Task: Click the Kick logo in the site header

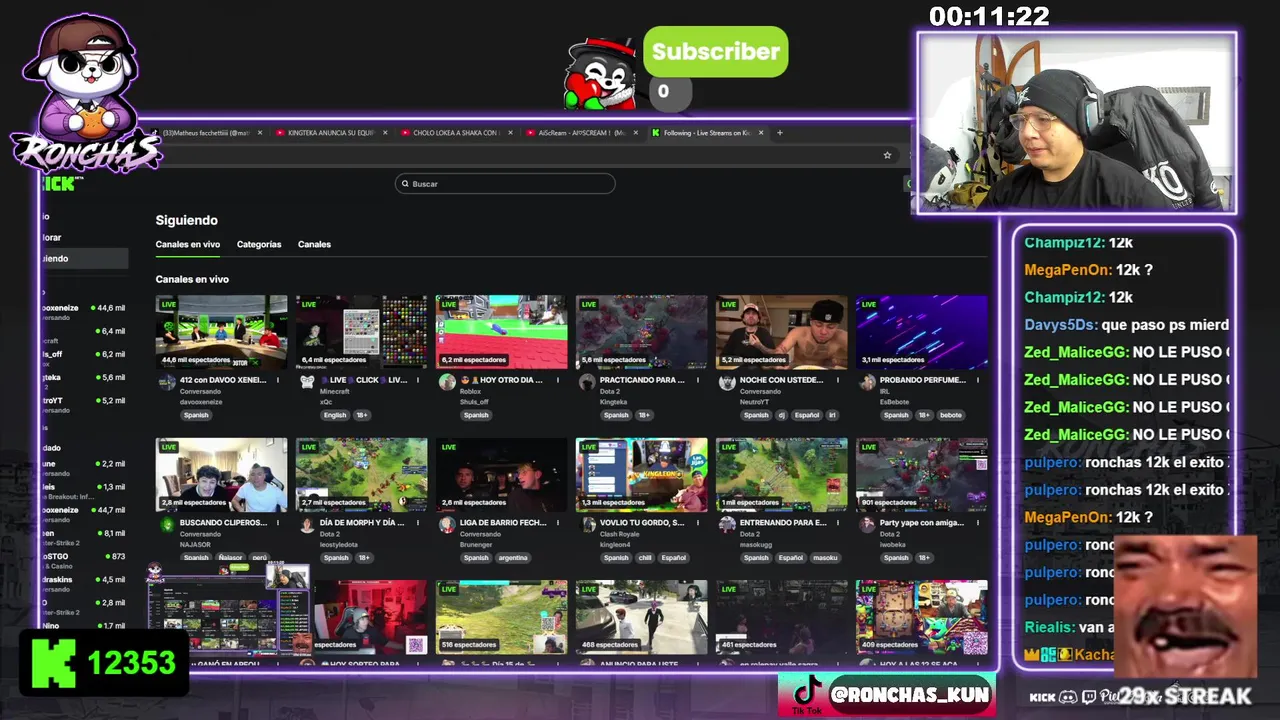Action: click(58, 184)
